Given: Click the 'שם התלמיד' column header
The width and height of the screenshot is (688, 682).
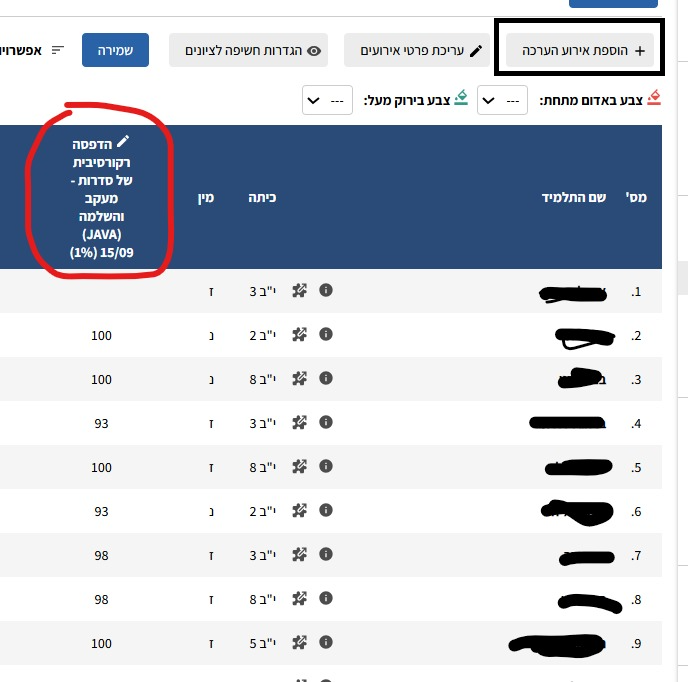Looking at the screenshot, I should (574, 198).
